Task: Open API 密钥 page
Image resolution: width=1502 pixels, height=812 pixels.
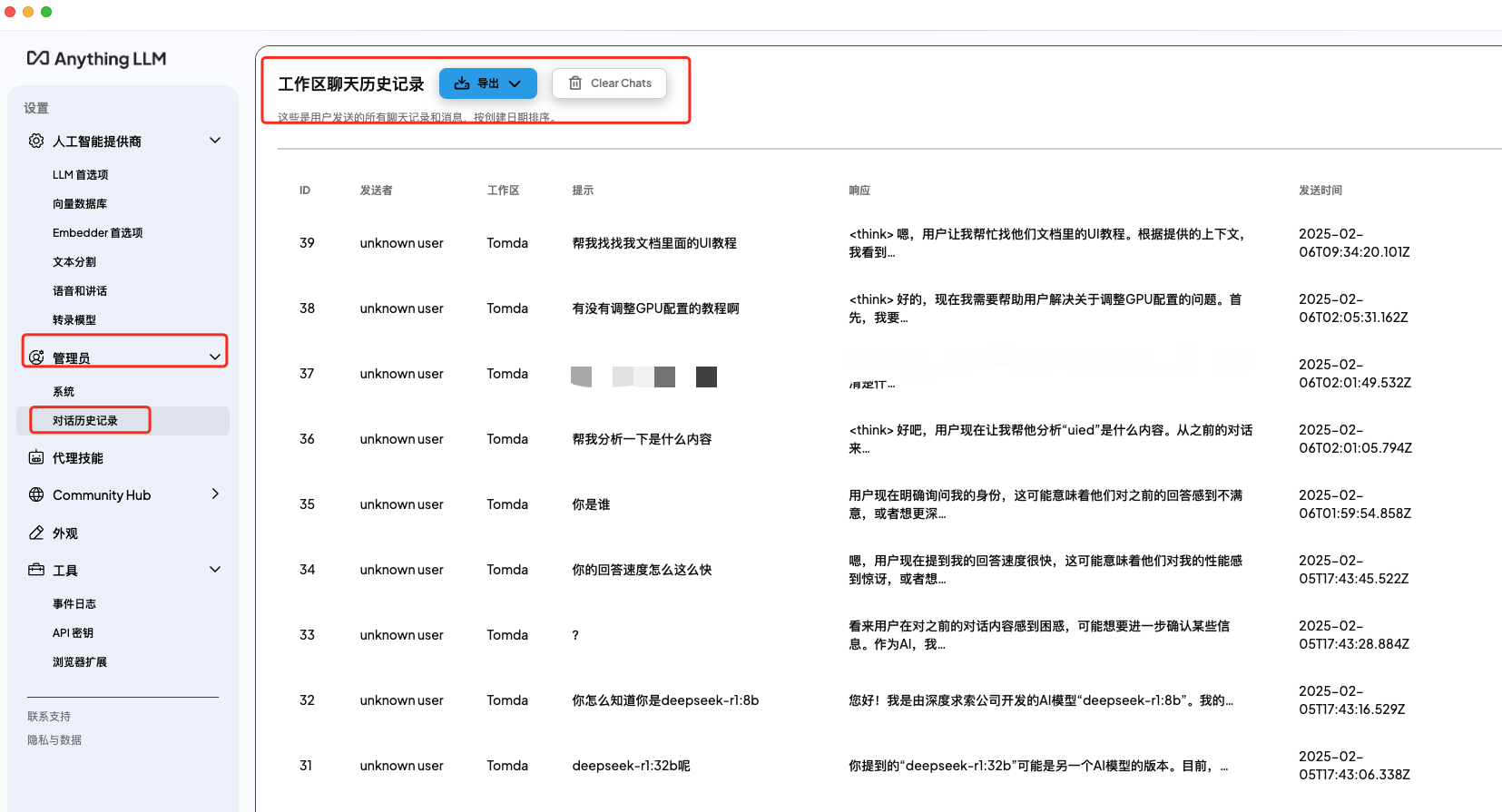Action: pos(73,632)
